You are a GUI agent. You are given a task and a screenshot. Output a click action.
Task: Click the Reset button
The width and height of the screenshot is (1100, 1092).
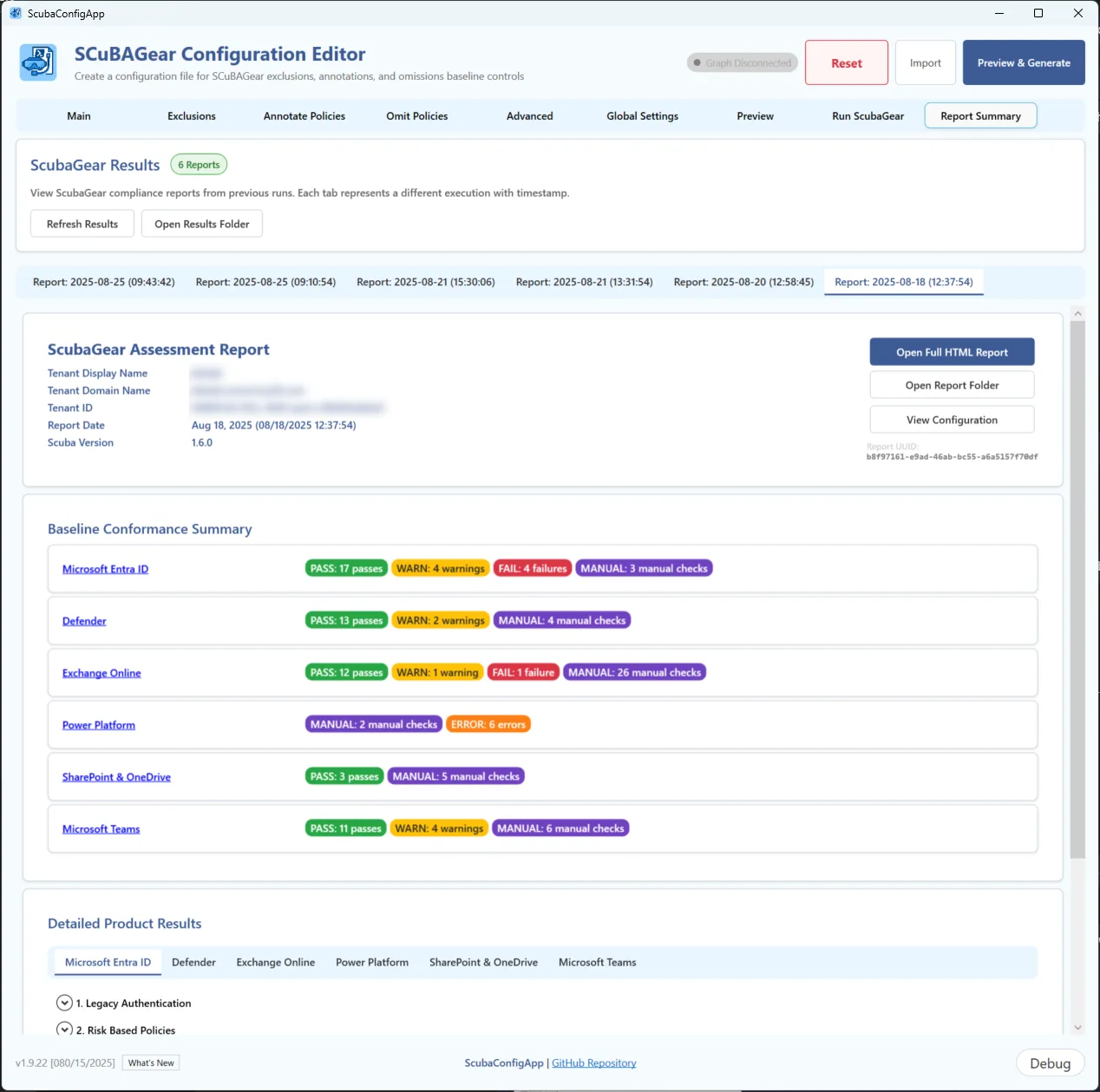(x=847, y=62)
